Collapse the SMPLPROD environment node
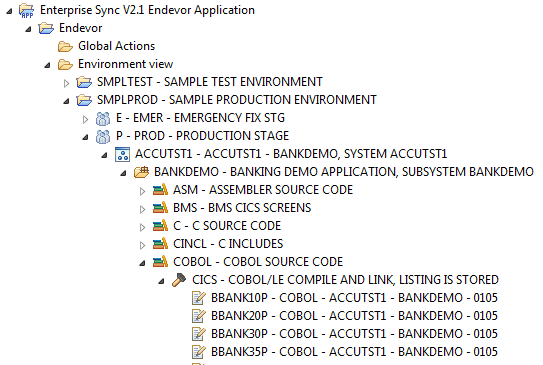This screenshot has height=365, width=543. [66, 102]
